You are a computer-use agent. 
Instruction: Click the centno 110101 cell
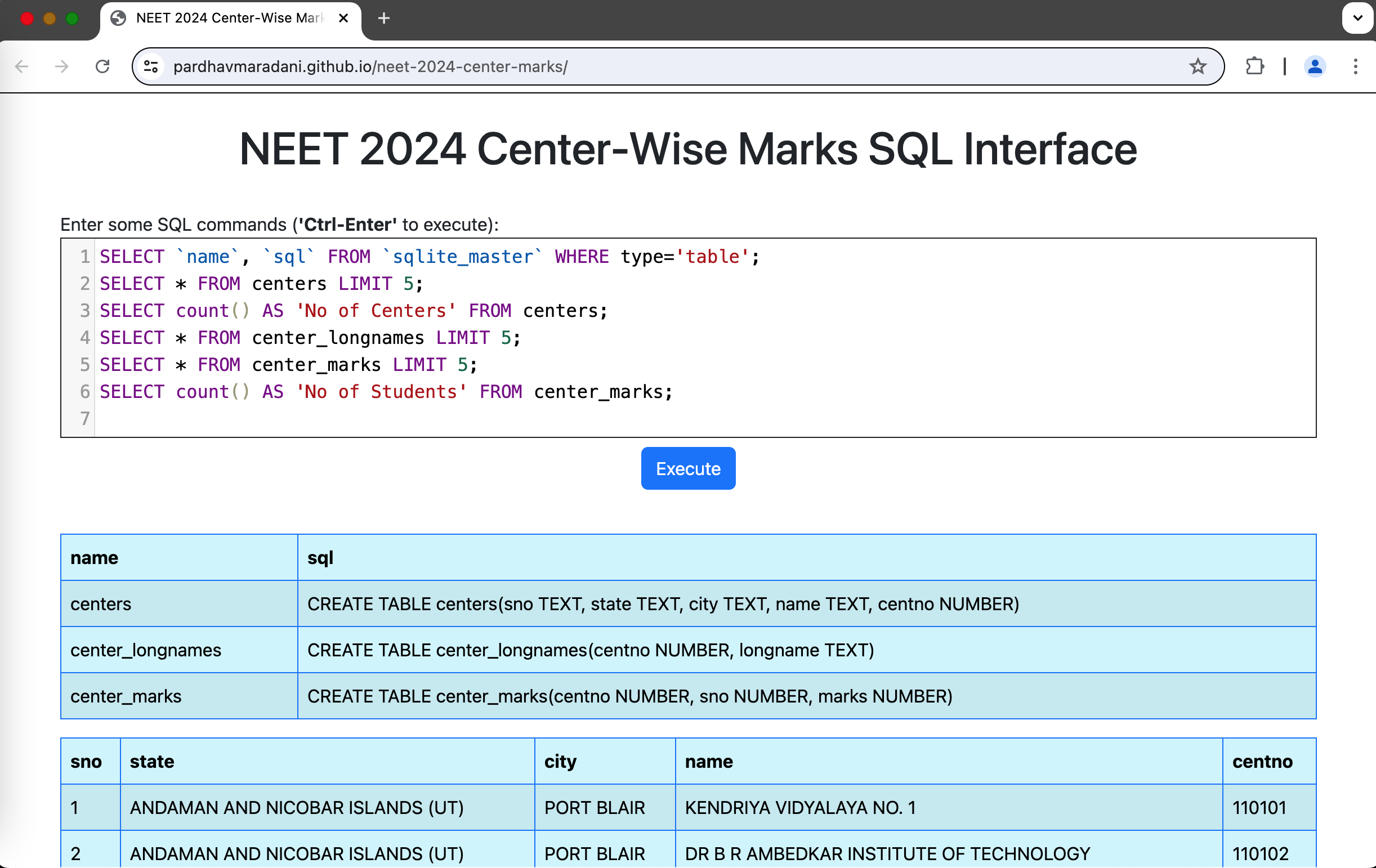(1269, 807)
